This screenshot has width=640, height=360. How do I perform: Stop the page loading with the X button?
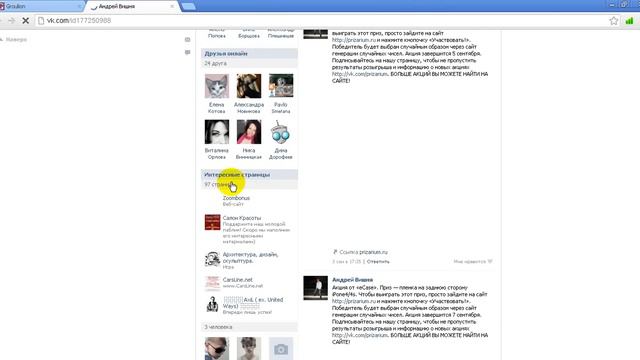click(25, 20)
